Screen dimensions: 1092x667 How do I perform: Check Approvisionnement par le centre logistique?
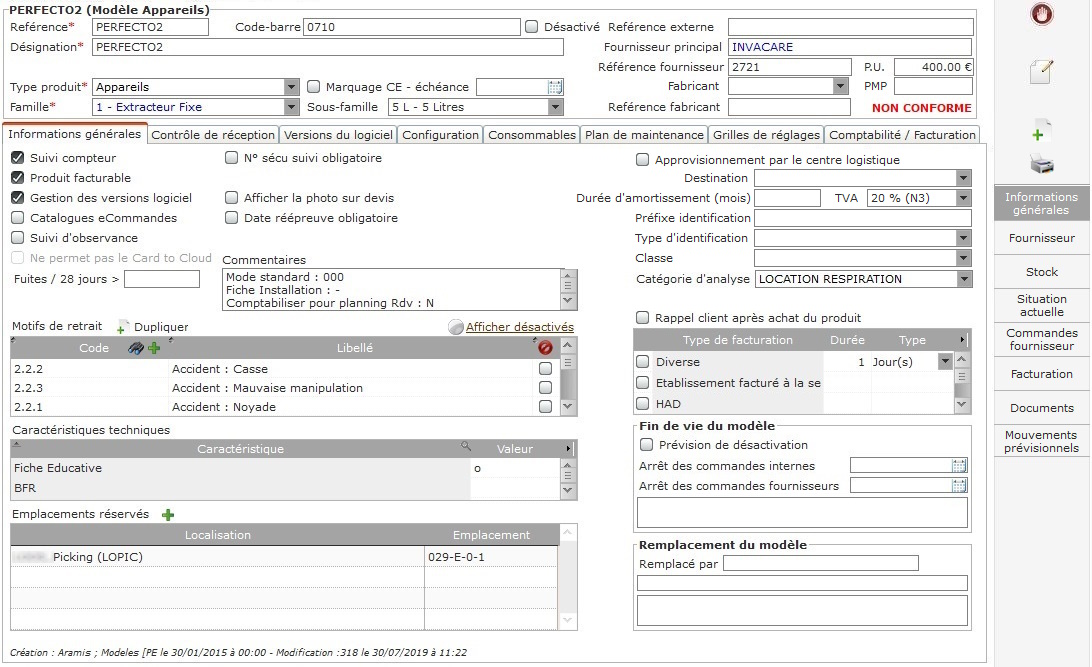(x=642, y=159)
